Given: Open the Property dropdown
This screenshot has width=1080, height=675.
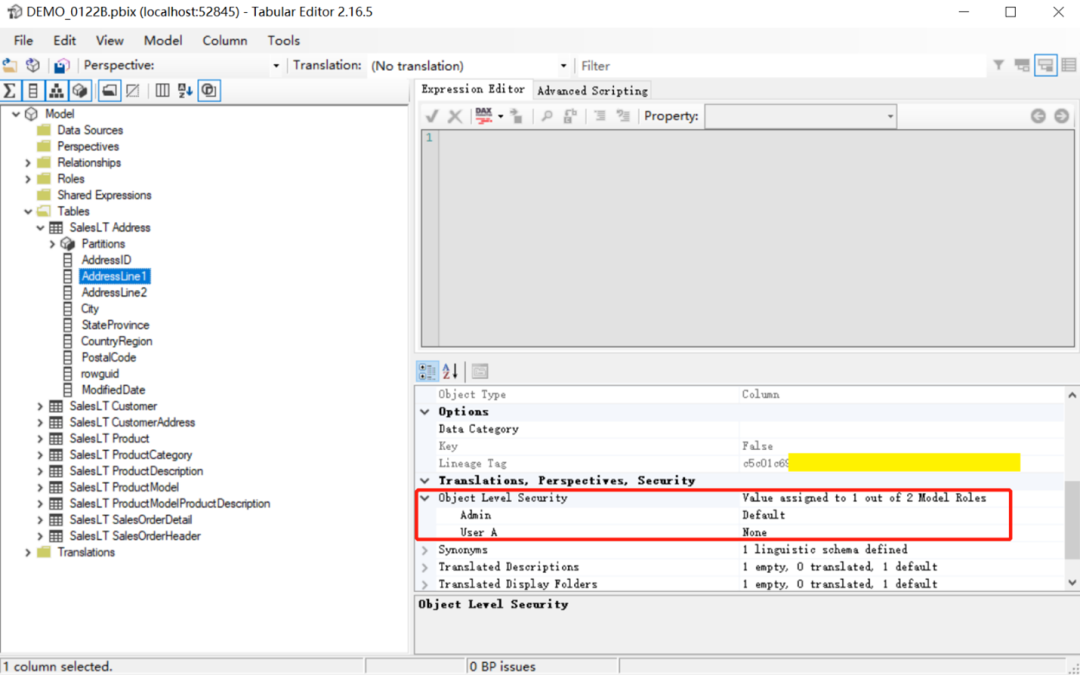Looking at the screenshot, I should (800, 116).
